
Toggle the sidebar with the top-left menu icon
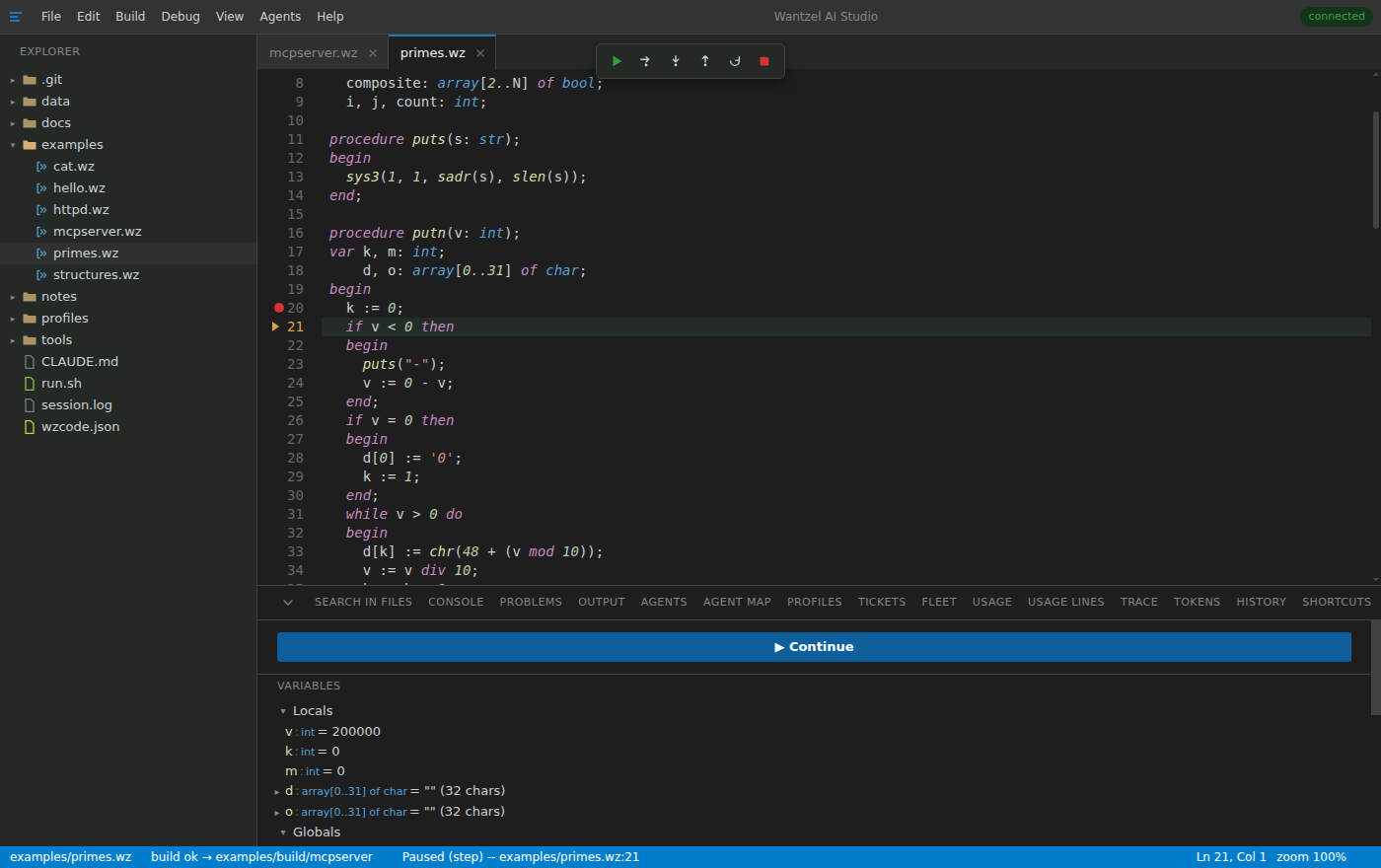pyautogui.click(x=16, y=17)
